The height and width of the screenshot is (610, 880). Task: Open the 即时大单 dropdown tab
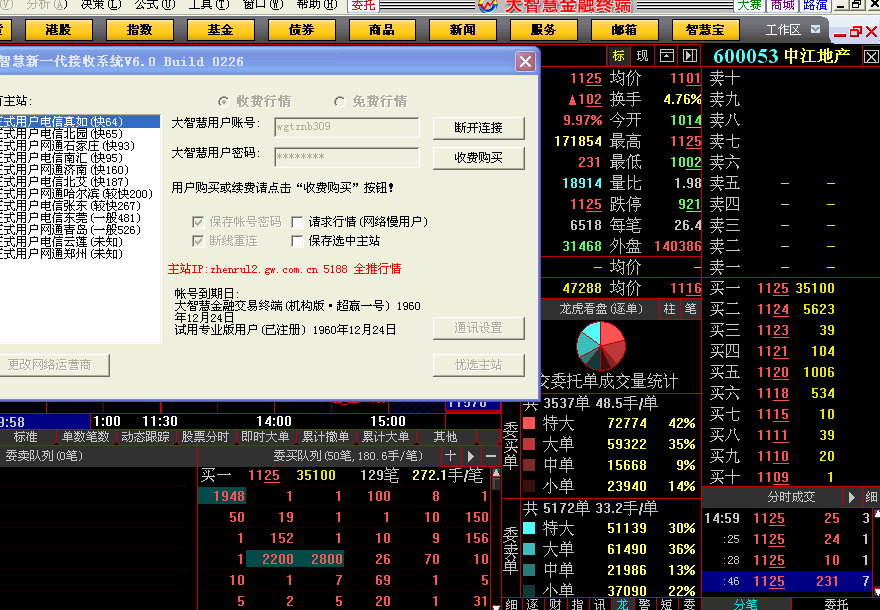(265, 437)
